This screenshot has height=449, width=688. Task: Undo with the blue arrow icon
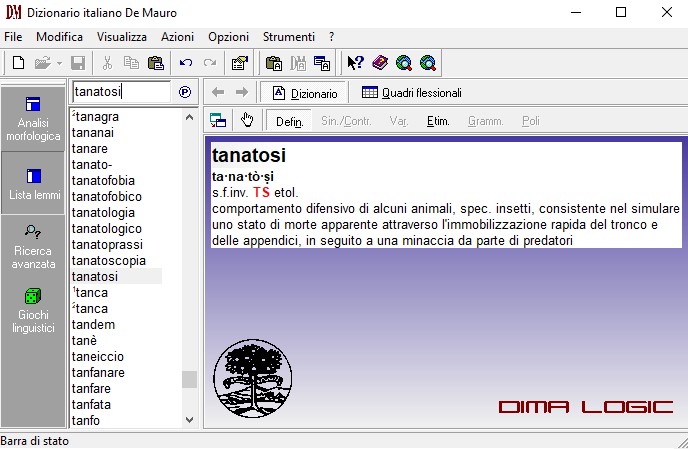point(186,63)
